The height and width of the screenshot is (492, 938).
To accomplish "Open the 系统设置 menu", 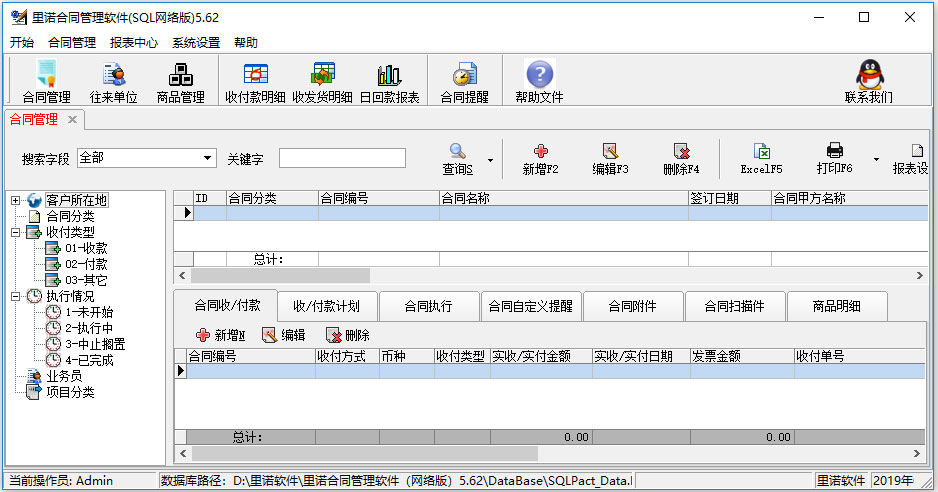I will tap(196, 42).
